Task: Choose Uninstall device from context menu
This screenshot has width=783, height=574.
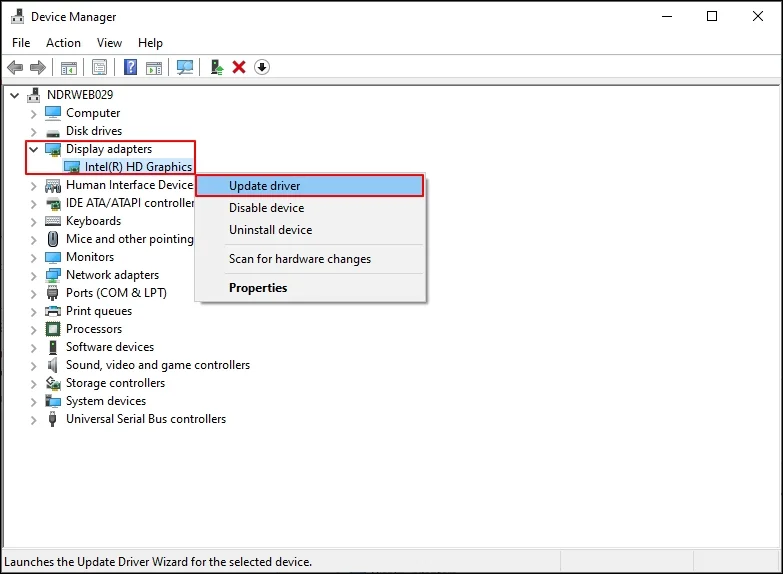Action: click(x=270, y=230)
